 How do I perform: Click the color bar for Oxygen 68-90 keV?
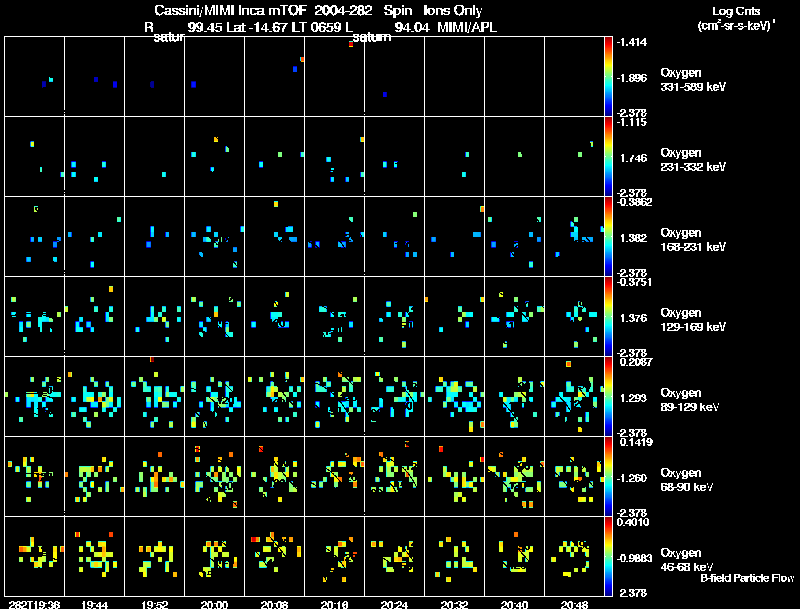(x=608, y=477)
